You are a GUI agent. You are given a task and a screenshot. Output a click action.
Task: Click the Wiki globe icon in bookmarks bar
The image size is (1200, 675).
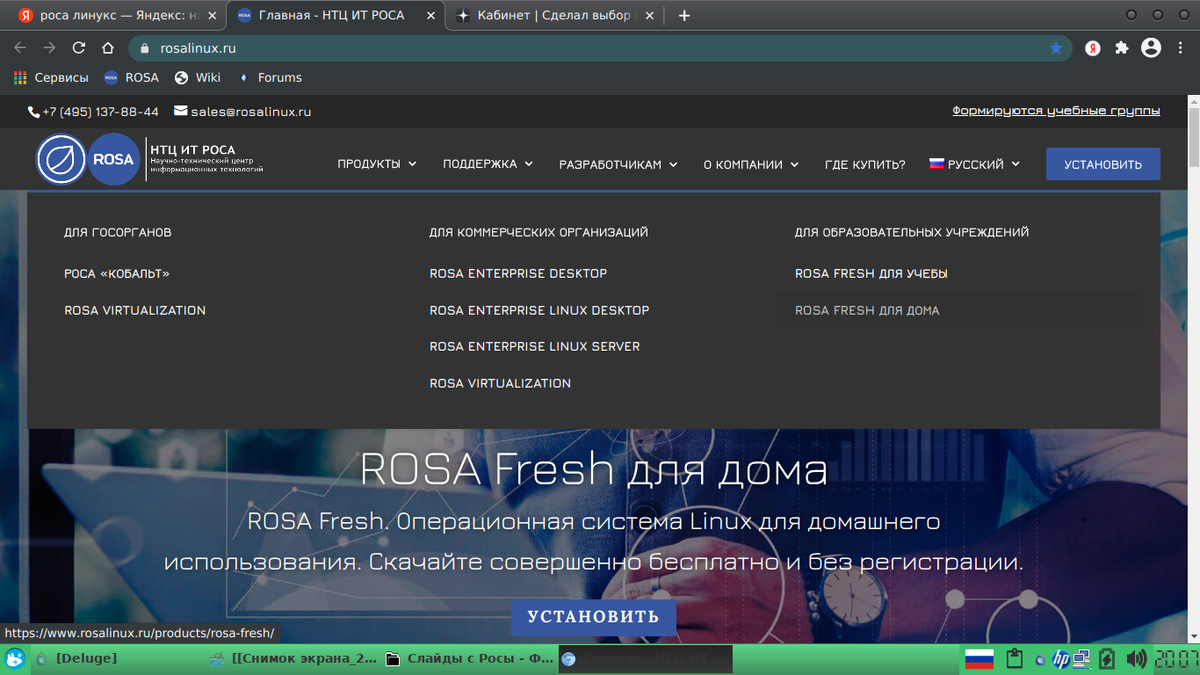[x=181, y=77]
